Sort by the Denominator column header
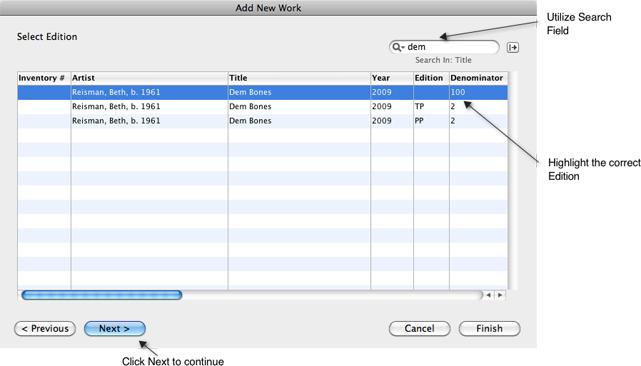 pos(478,78)
